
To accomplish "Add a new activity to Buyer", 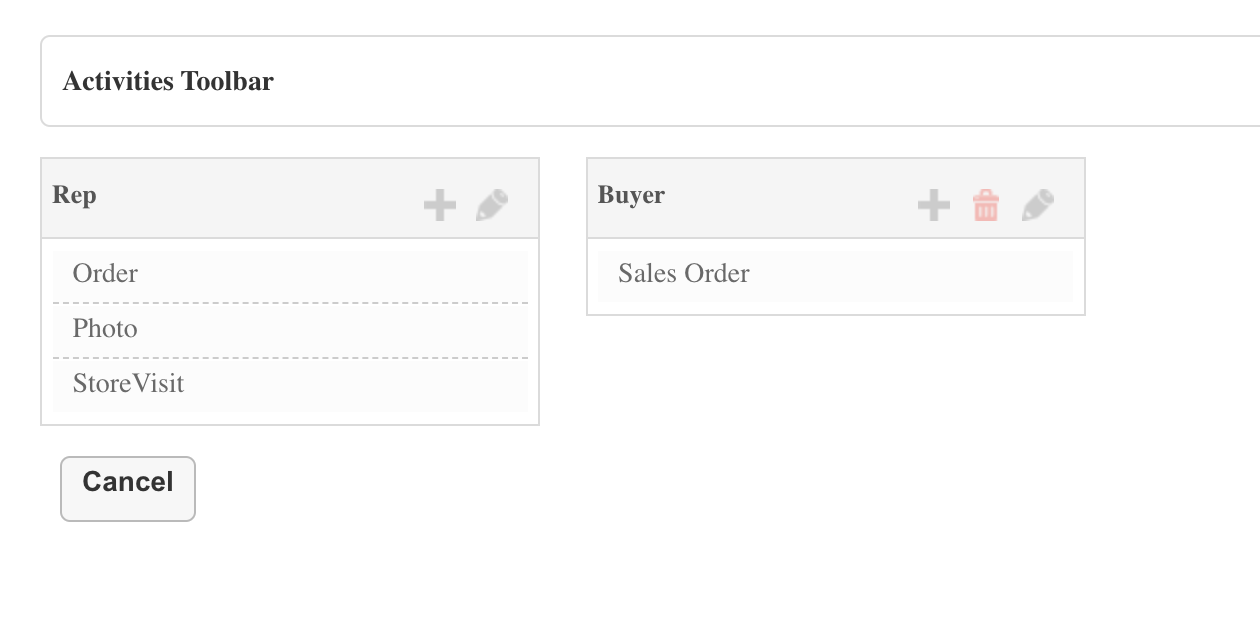I will (934, 206).
